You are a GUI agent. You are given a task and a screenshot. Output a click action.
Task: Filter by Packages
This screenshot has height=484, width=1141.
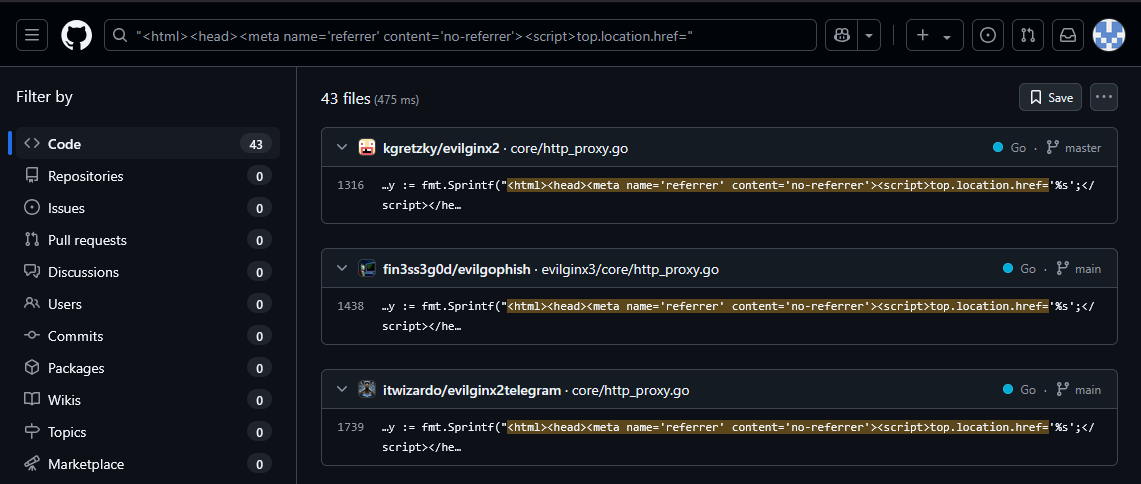148,368
